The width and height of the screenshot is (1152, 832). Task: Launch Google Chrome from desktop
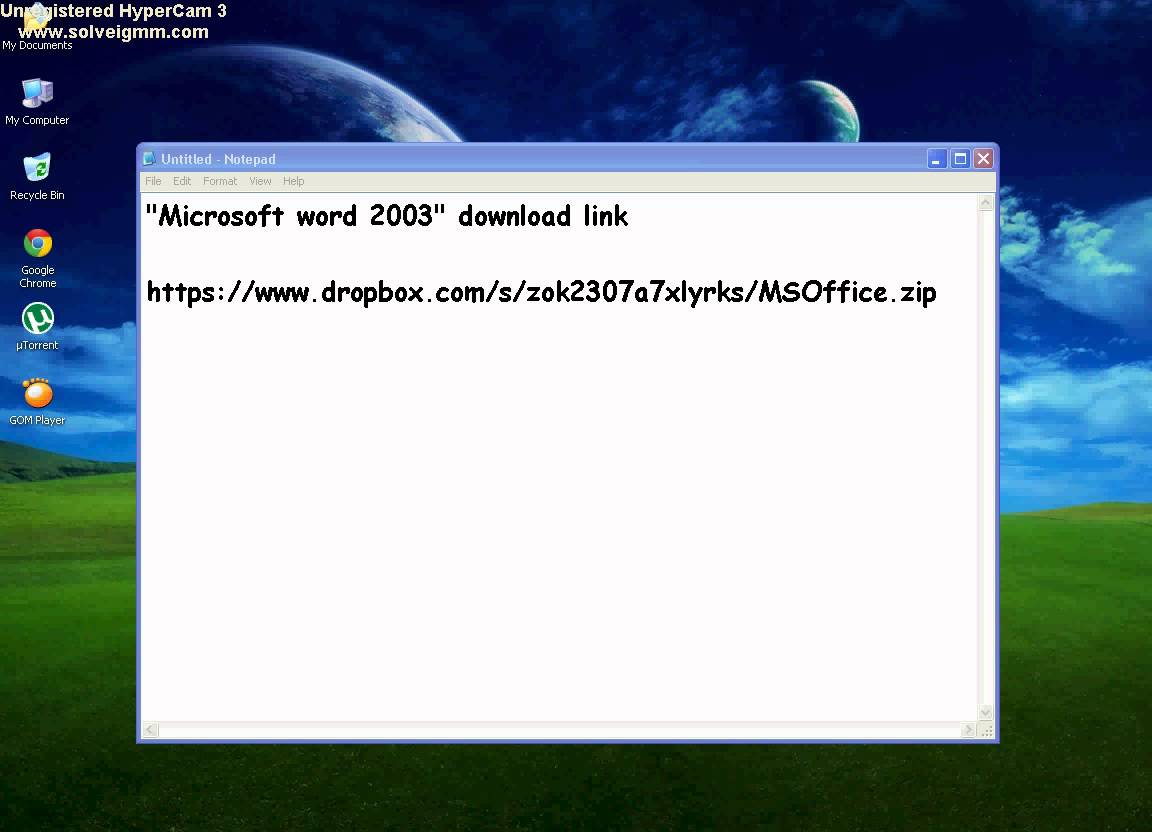click(x=37, y=258)
